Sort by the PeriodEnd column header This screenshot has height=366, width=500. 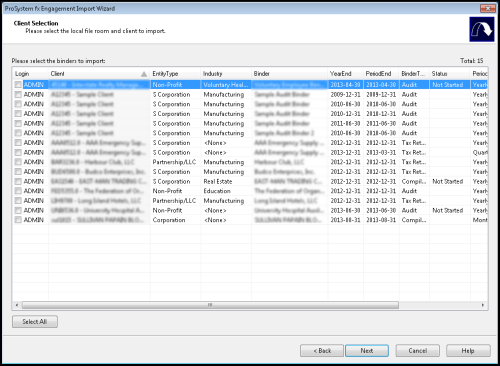tap(381, 74)
